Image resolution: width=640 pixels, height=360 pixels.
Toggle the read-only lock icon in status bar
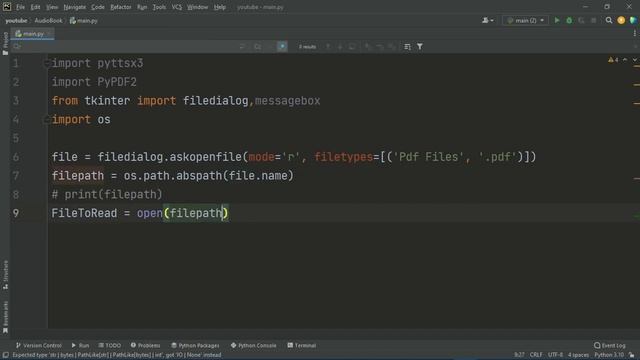(631, 355)
